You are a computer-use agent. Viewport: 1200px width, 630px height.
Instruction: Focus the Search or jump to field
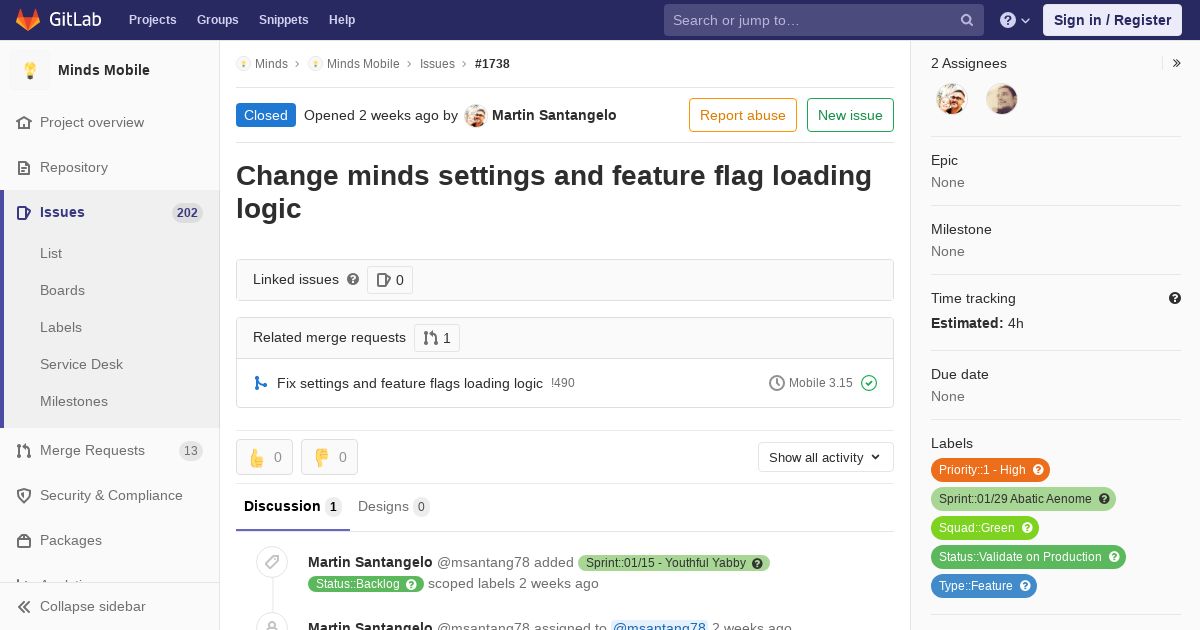[810, 20]
